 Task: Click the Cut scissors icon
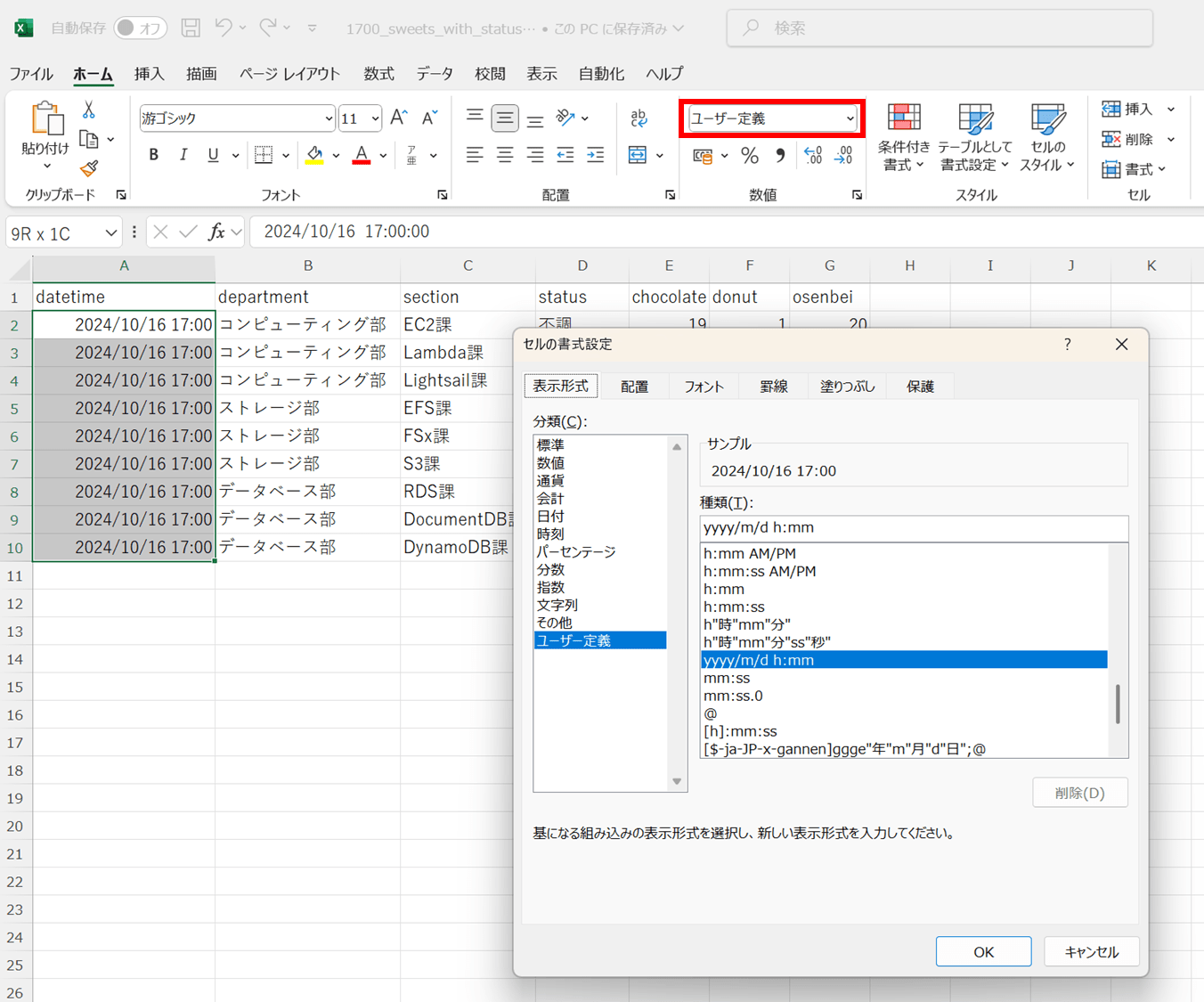coord(89,110)
